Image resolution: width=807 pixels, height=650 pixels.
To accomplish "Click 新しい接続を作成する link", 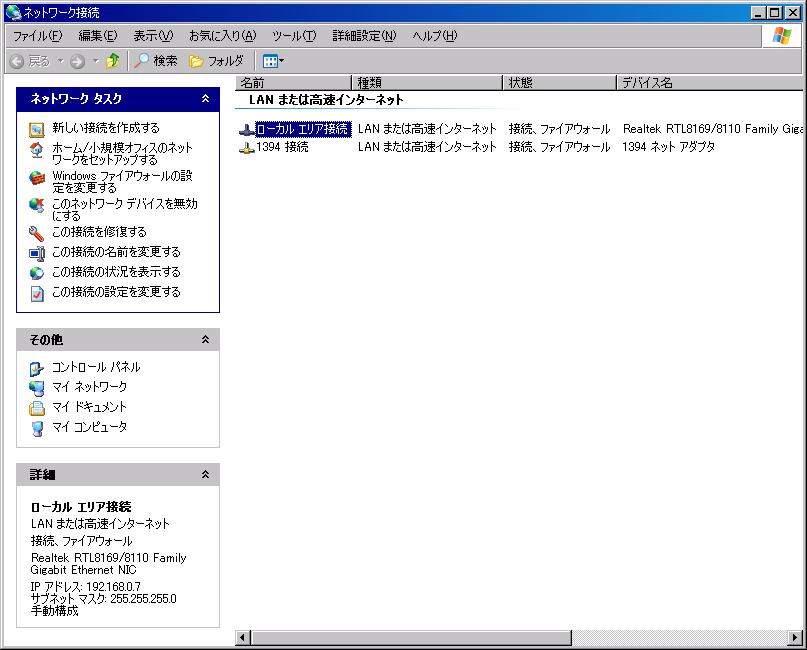I will (106, 128).
